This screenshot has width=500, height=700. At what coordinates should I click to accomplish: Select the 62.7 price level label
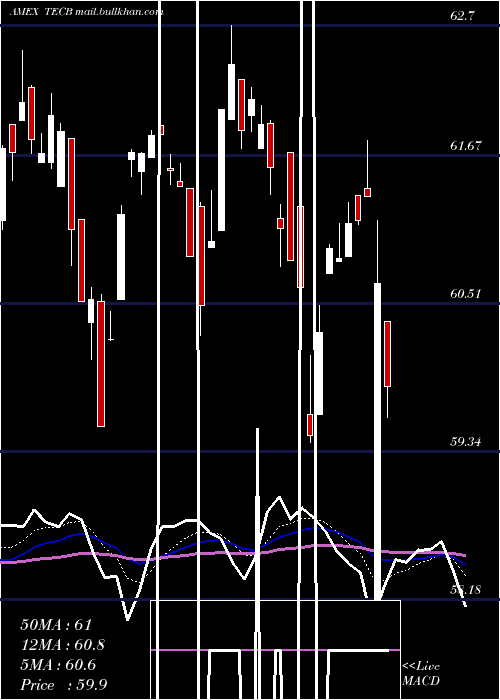point(463,16)
